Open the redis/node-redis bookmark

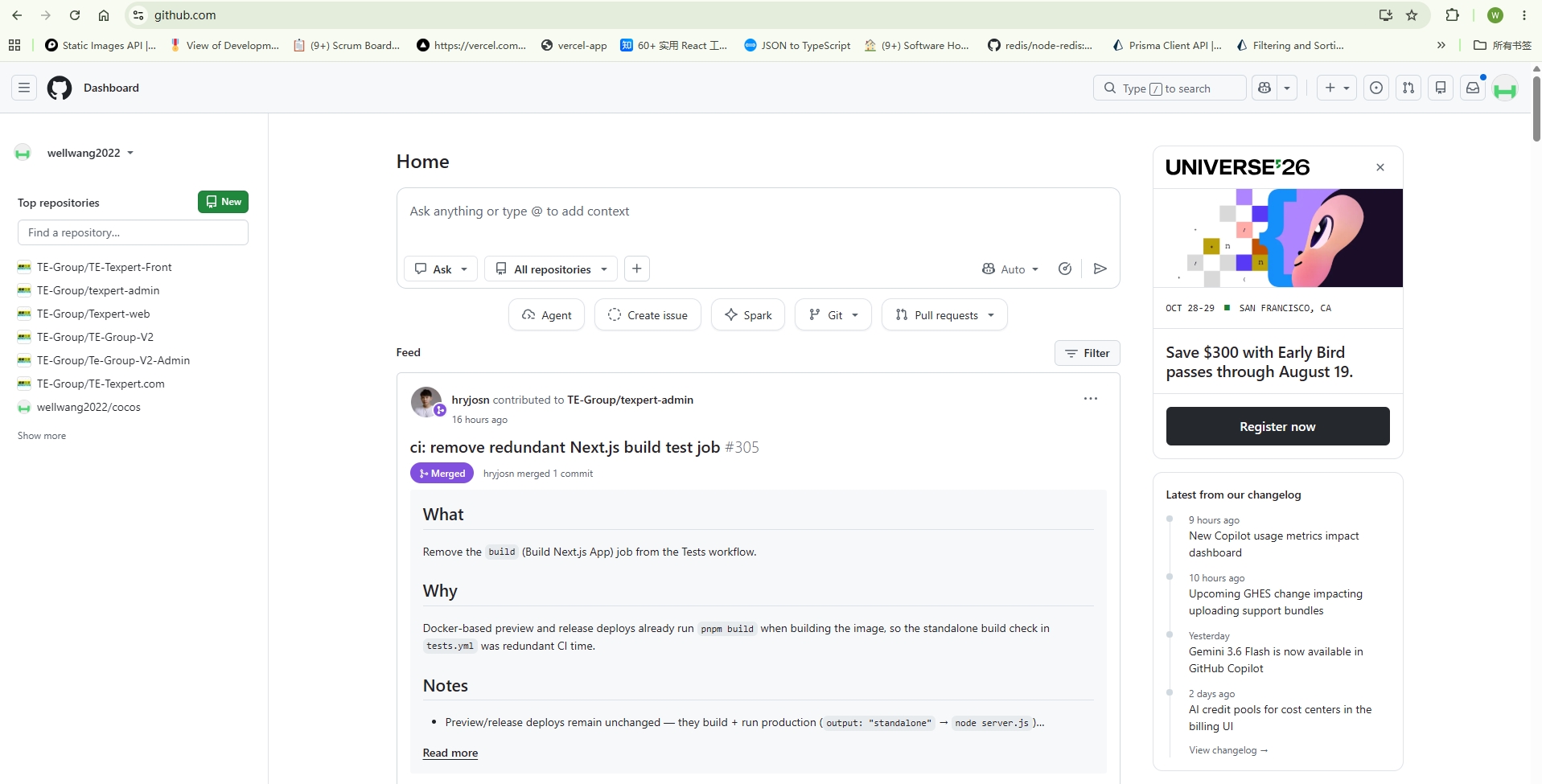[1041, 45]
